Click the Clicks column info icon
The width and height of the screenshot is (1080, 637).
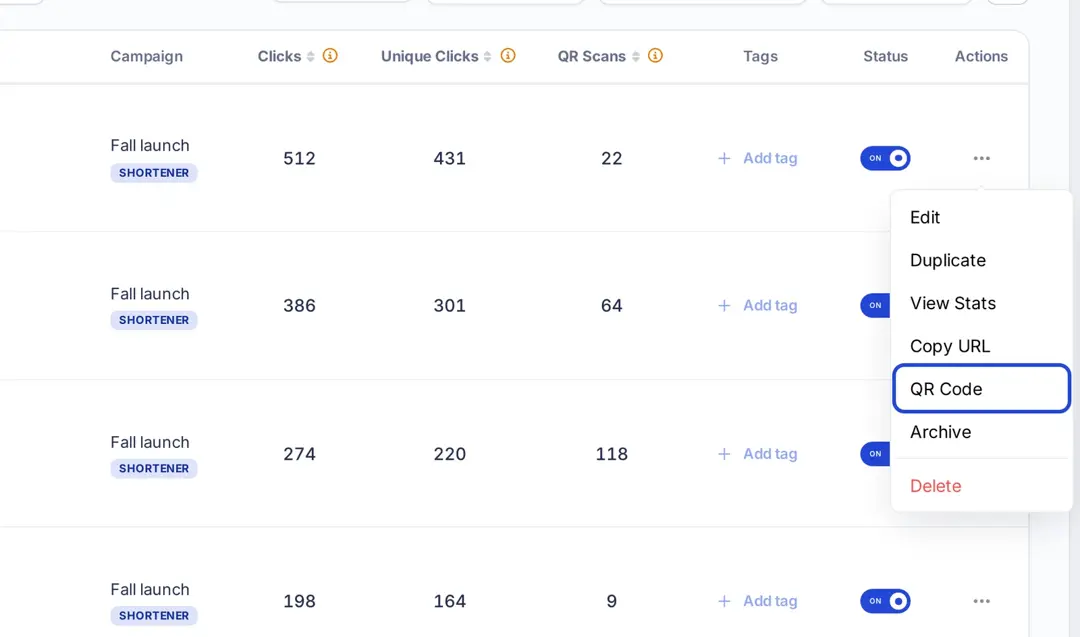pyautogui.click(x=330, y=56)
